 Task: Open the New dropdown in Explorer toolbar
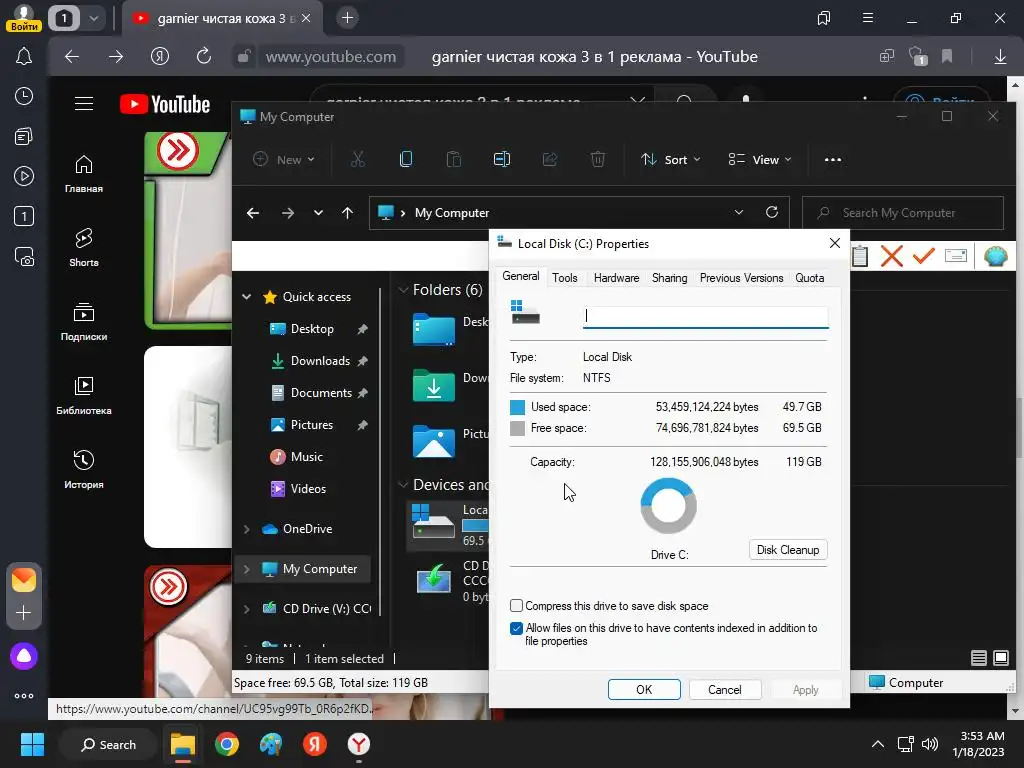283,159
